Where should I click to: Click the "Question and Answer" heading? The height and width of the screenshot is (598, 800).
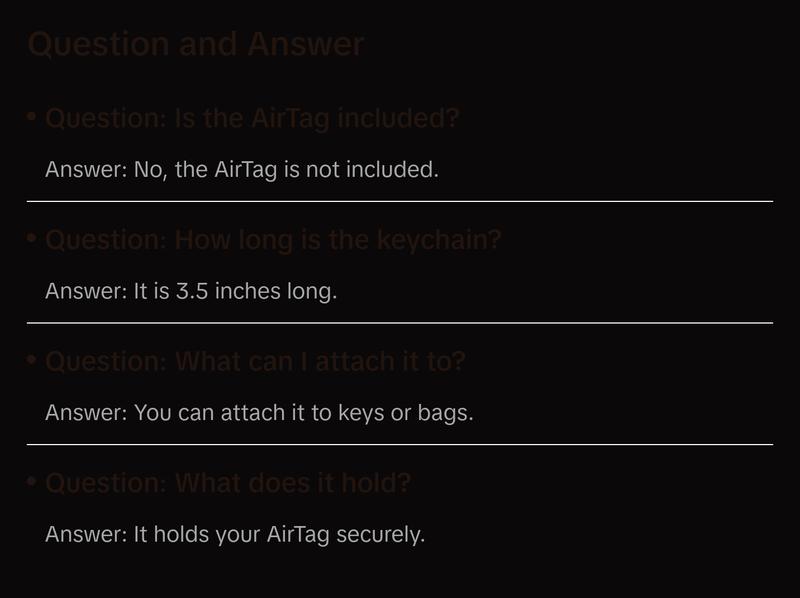pos(196,44)
